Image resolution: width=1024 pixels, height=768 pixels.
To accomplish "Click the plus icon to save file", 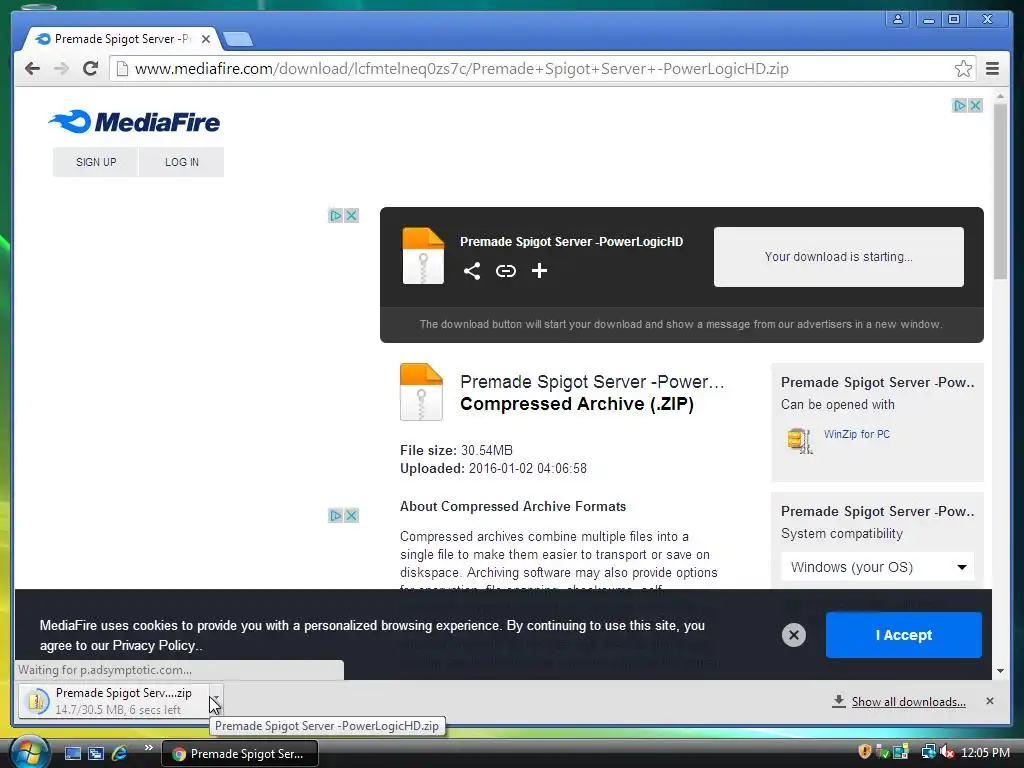I will [x=539, y=271].
